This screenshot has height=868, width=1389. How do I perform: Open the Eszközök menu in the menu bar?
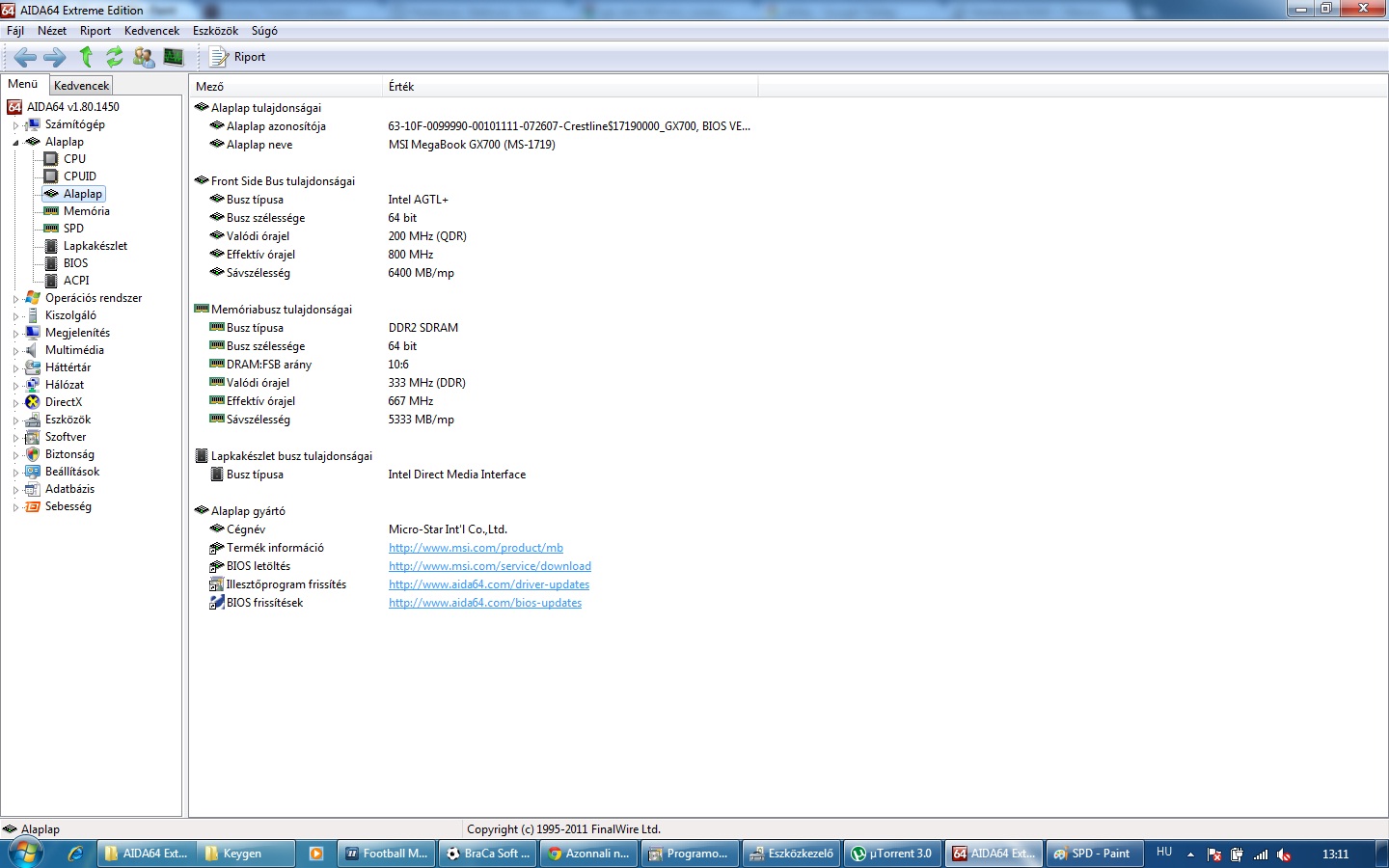tap(215, 31)
